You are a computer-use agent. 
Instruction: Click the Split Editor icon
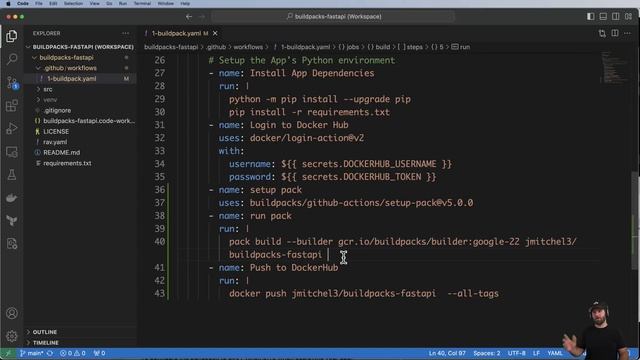click(615, 33)
